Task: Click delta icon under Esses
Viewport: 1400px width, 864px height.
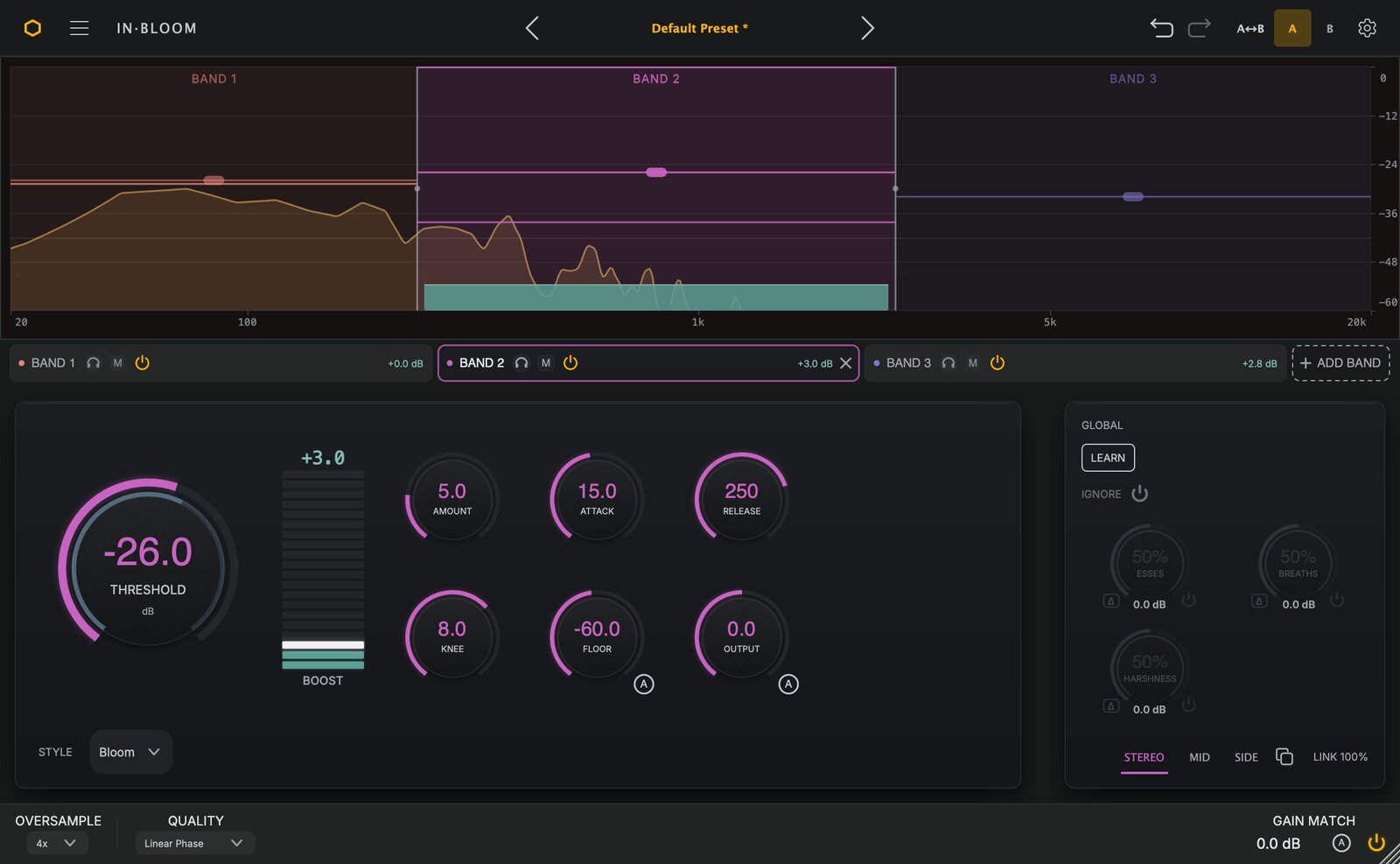Action: 1111,601
